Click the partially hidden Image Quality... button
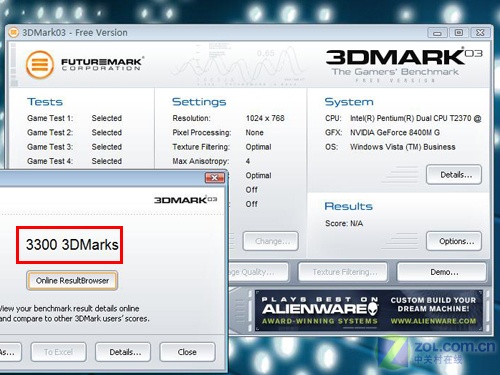This screenshot has height=375, width=500. pyautogui.click(x=259, y=272)
